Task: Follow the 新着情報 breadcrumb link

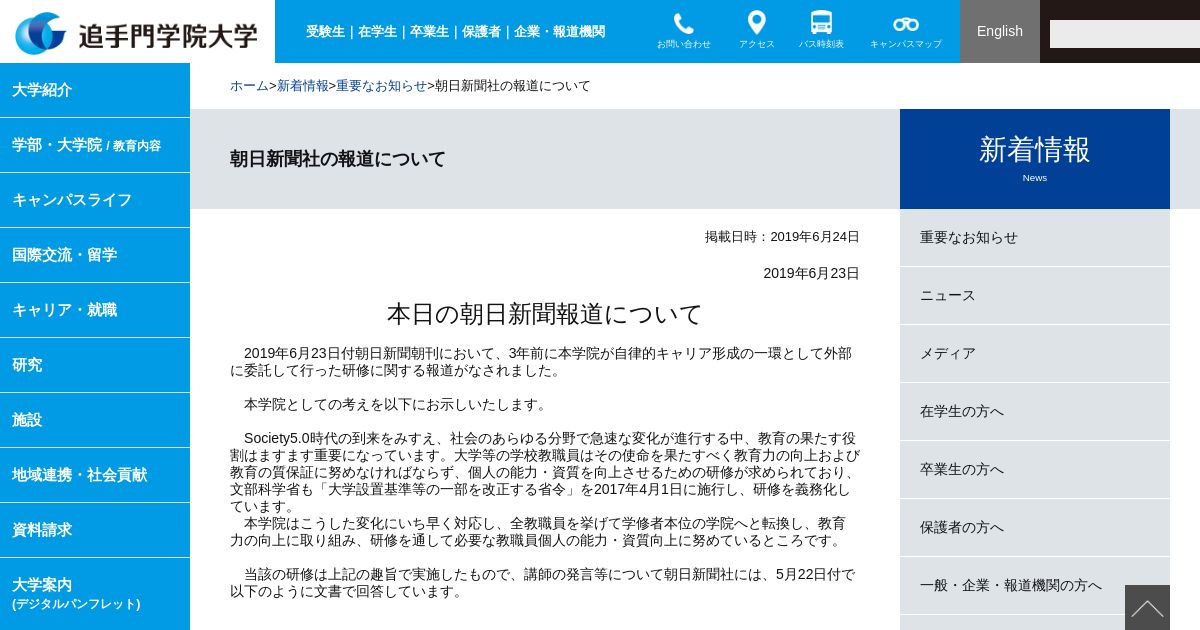Action: point(303,86)
